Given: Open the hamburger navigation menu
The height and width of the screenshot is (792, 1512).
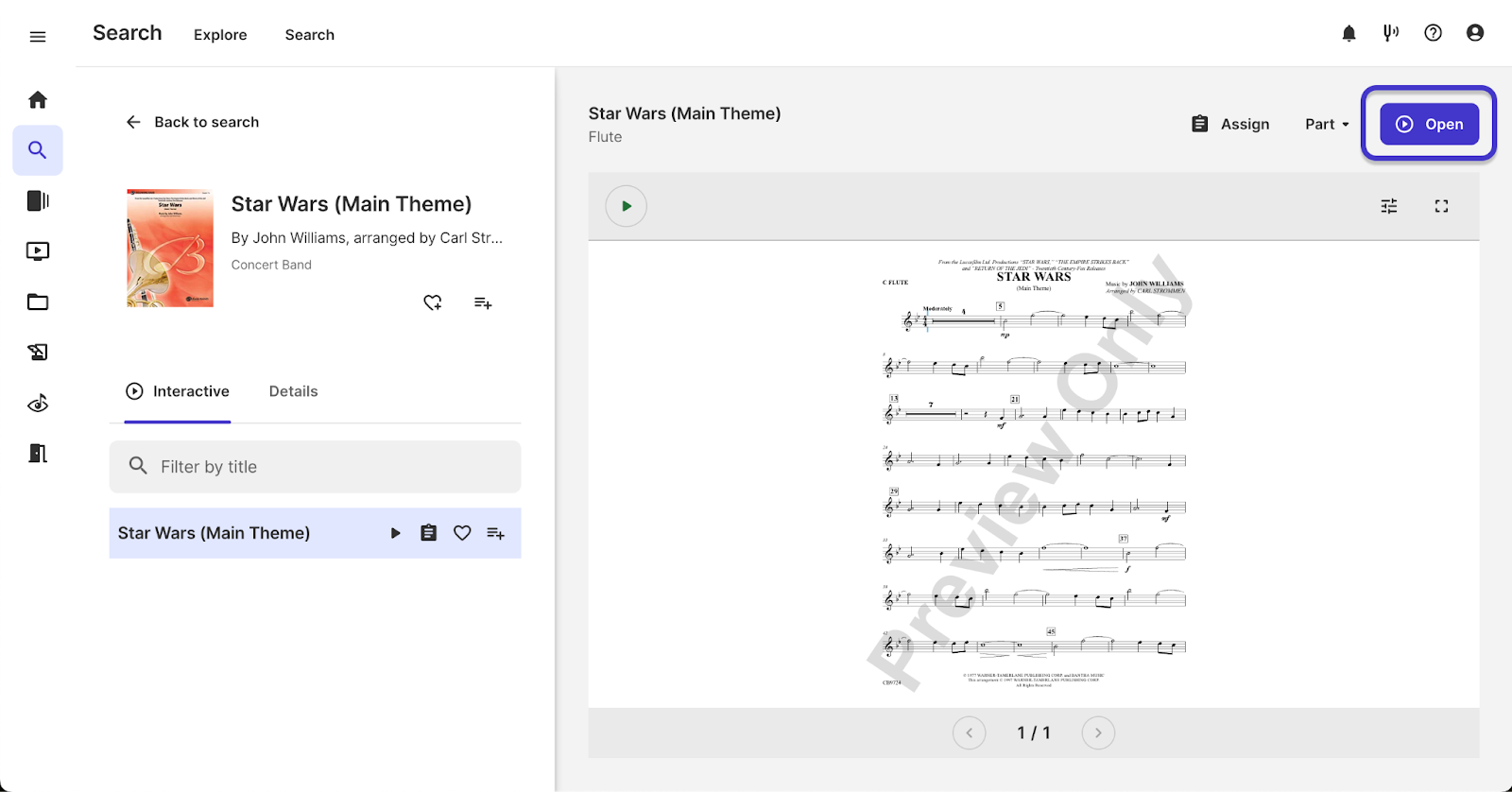Looking at the screenshot, I should (x=38, y=37).
